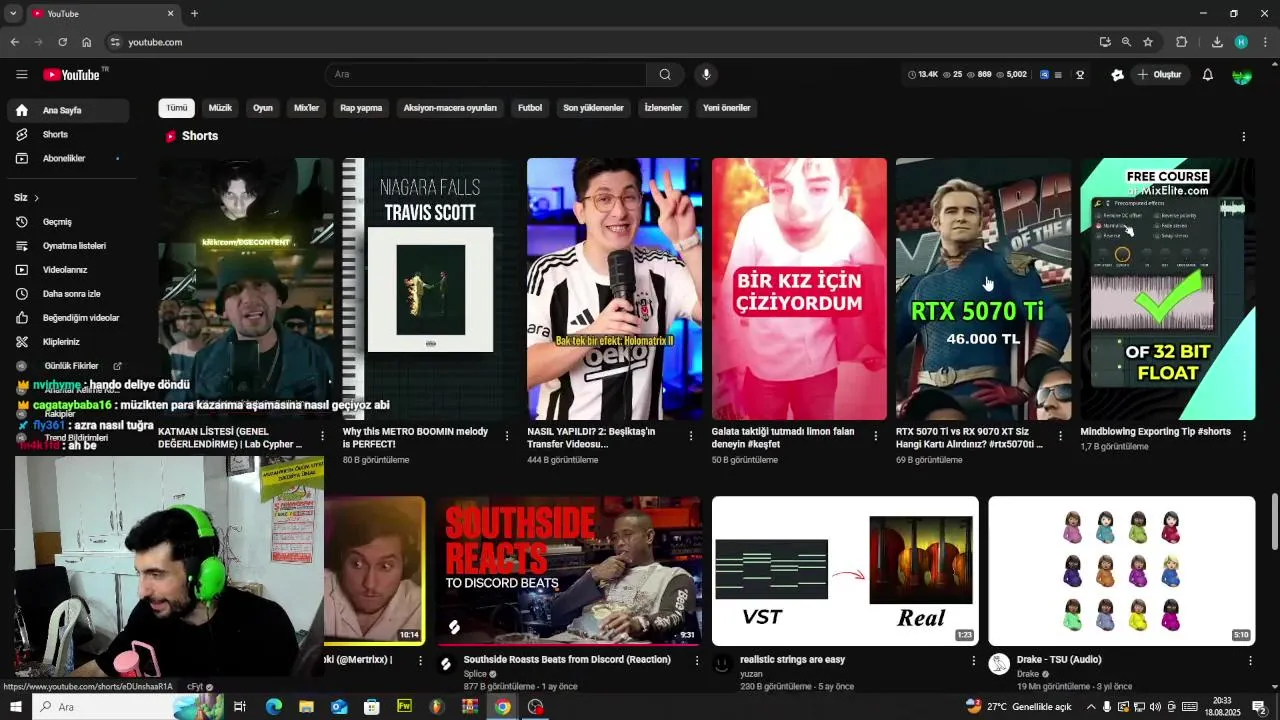This screenshot has width=1280, height=720.
Task: Select the Oyun filter chip
Action: coord(263,108)
